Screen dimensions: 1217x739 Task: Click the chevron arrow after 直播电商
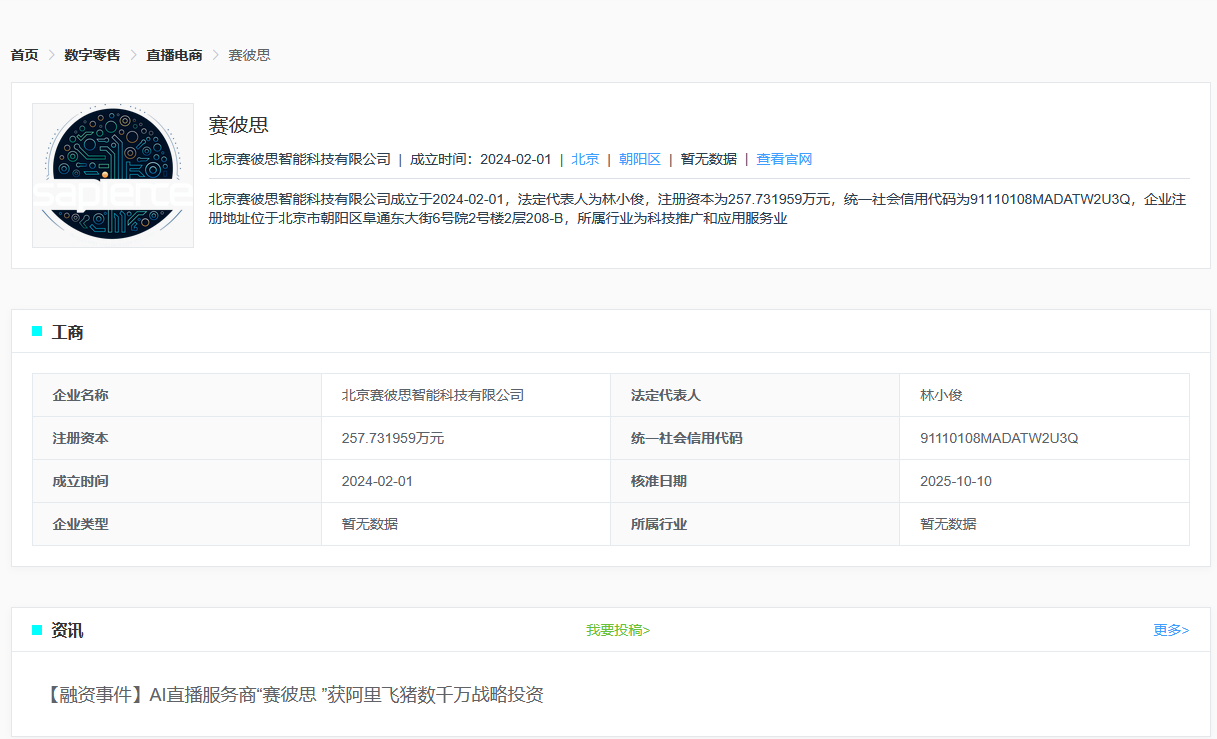[215, 55]
